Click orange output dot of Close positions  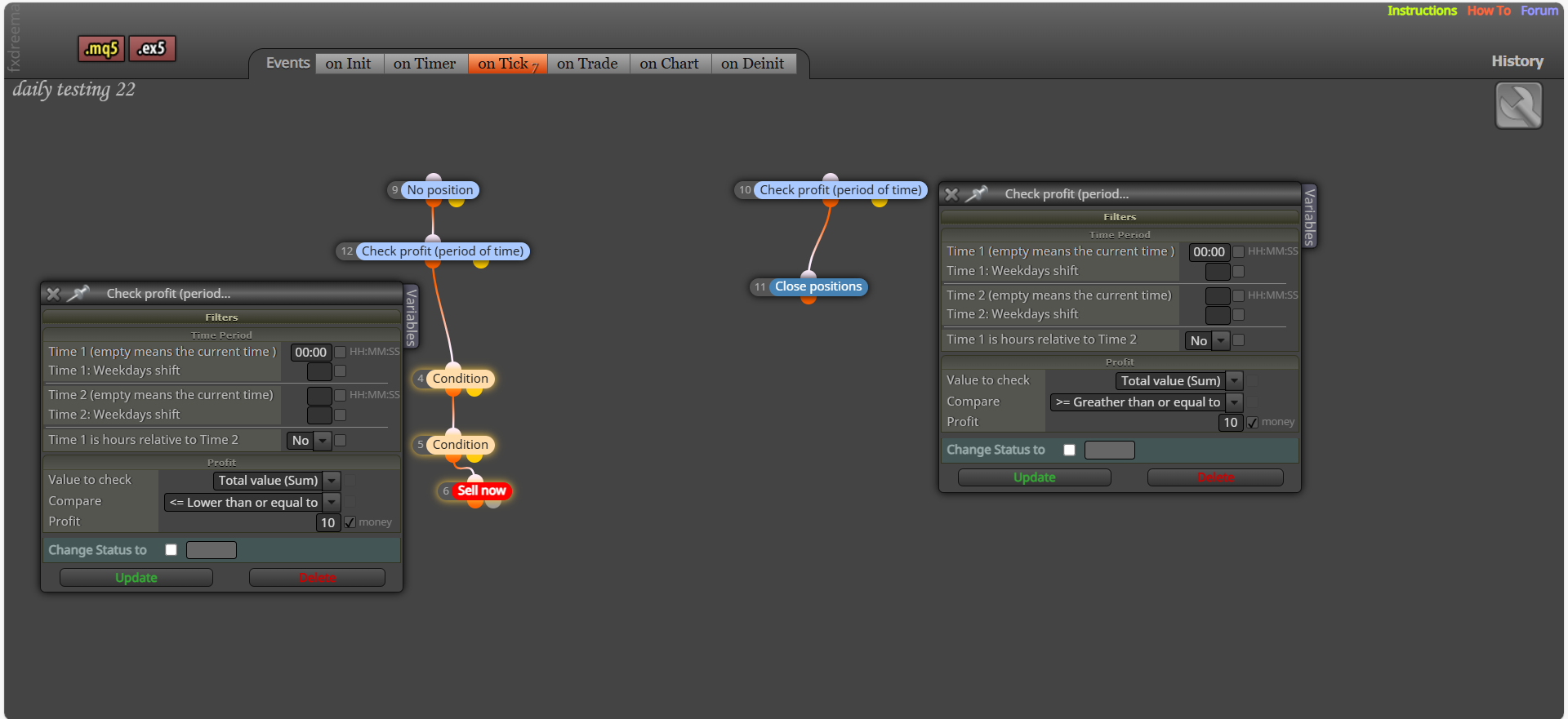808,299
